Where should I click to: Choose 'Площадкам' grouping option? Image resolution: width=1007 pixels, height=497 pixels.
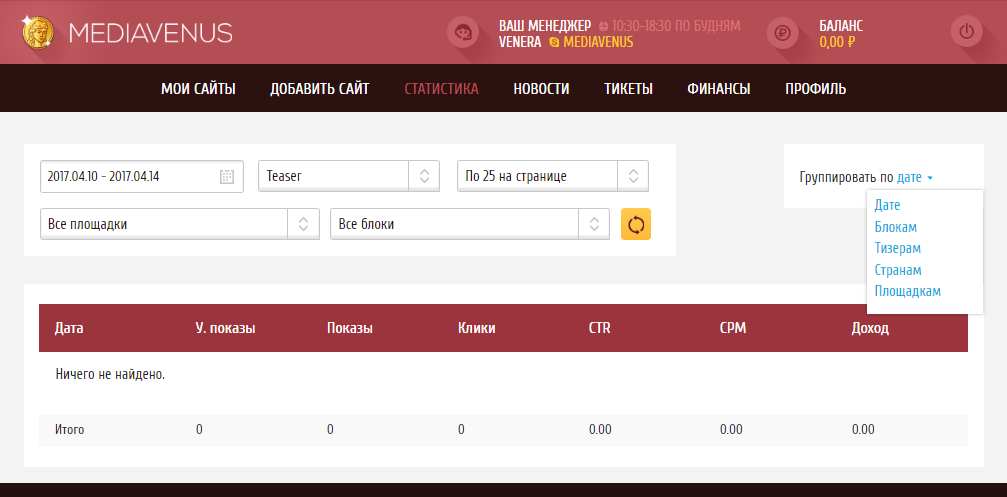(907, 291)
